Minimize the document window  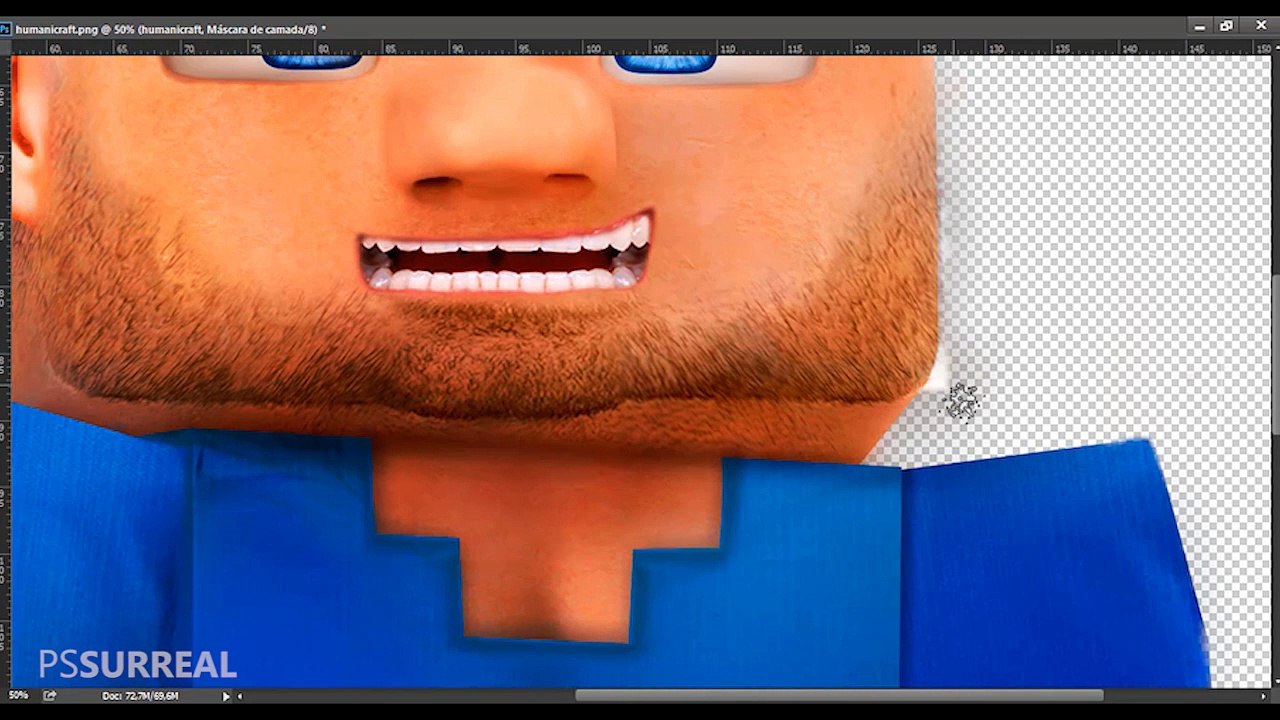(1199, 26)
